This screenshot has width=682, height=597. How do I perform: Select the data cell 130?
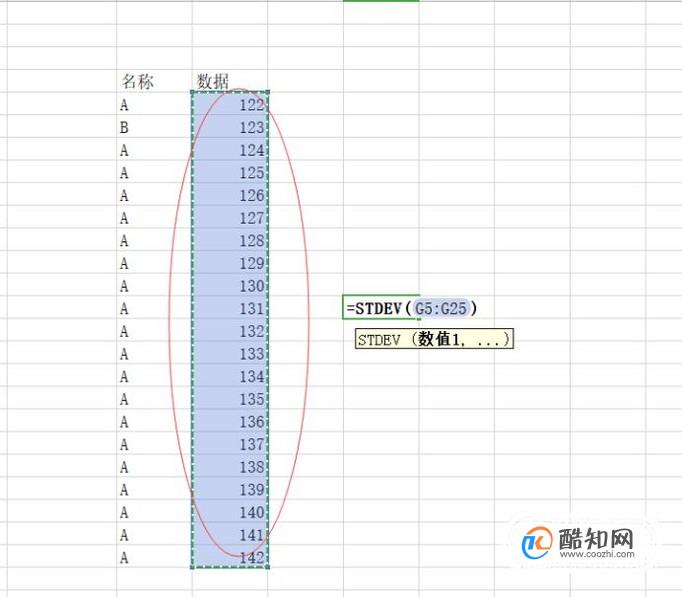pyautogui.click(x=230, y=285)
